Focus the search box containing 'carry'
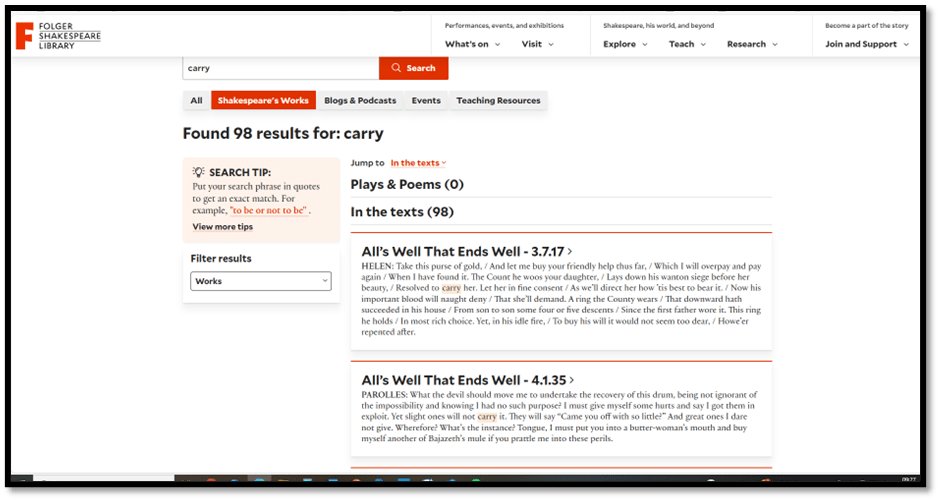939x500 pixels. tap(280, 68)
